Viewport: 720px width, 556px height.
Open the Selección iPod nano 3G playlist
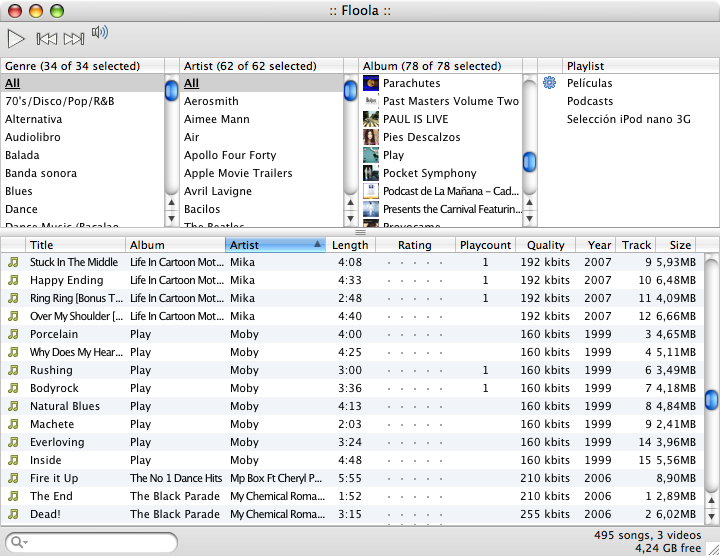tap(629, 119)
